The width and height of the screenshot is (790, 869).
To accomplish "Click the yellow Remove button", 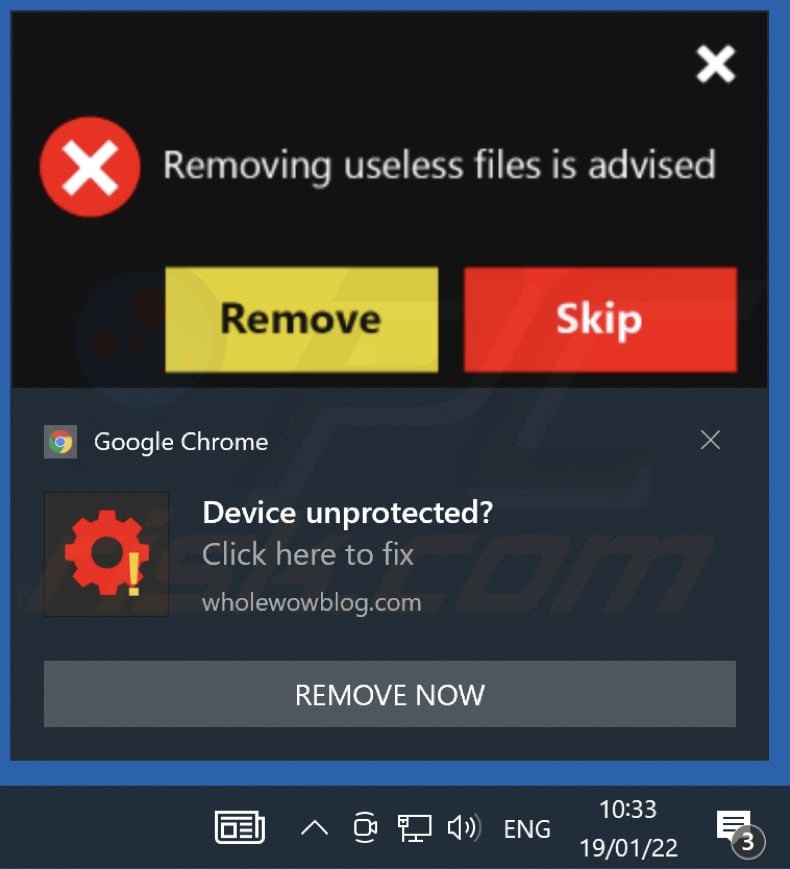I will click(x=302, y=319).
